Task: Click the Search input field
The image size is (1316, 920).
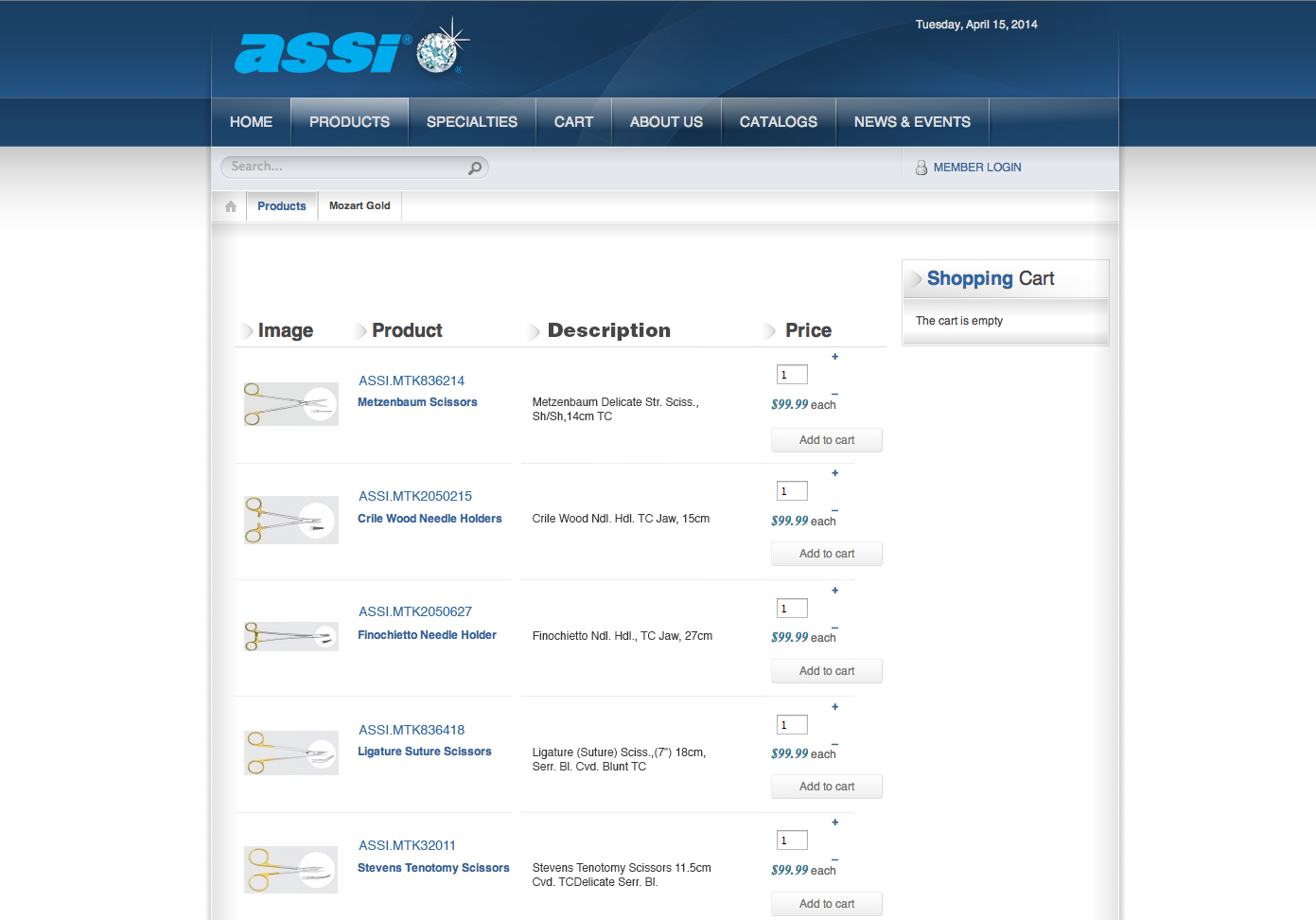Action: pyautogui.click(x=346, y=167)
